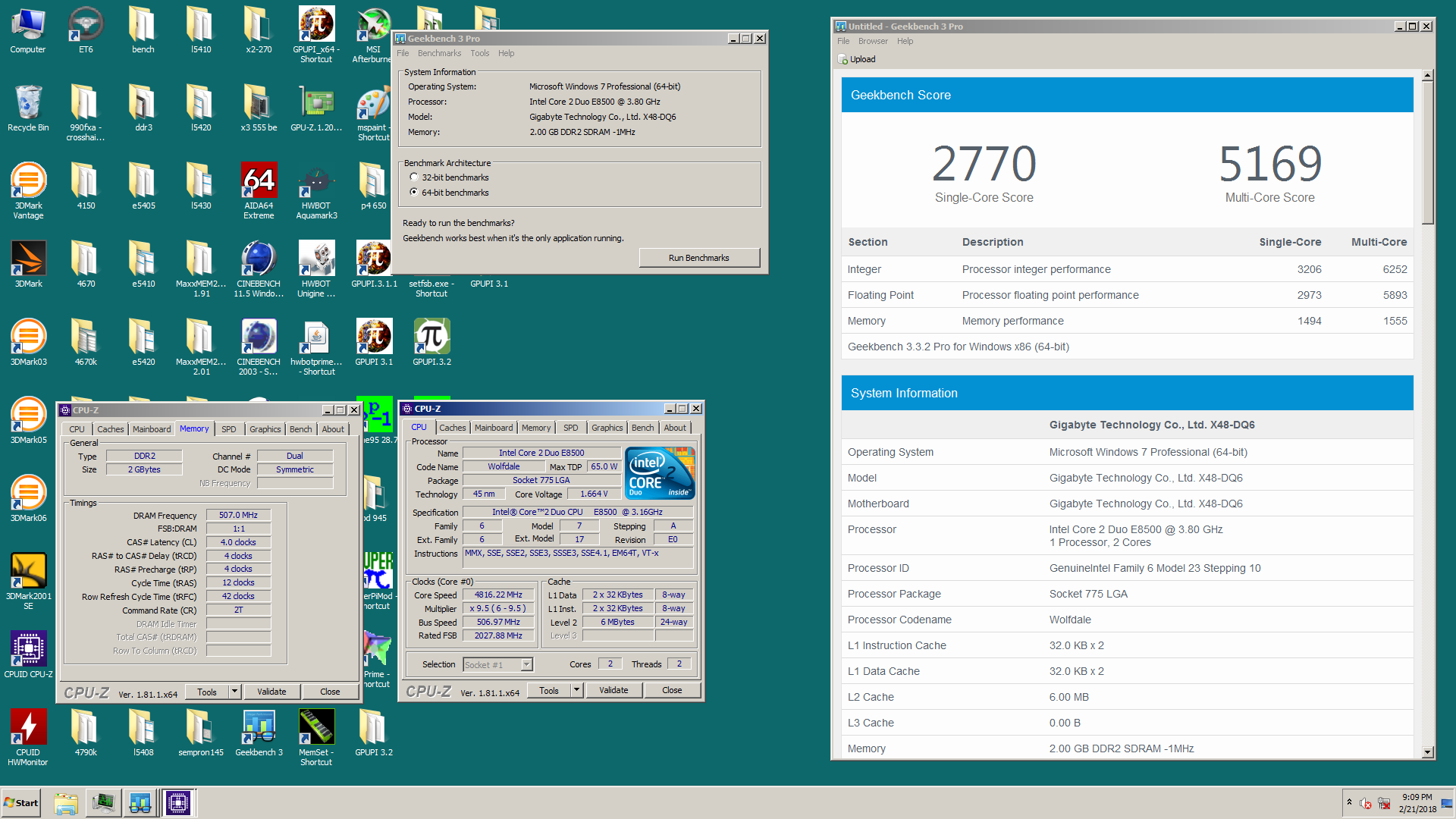Launch HWBOT Aquamark3 icon
The width and height of the screenshot is (1456, 819).
[x=316, y=191]
